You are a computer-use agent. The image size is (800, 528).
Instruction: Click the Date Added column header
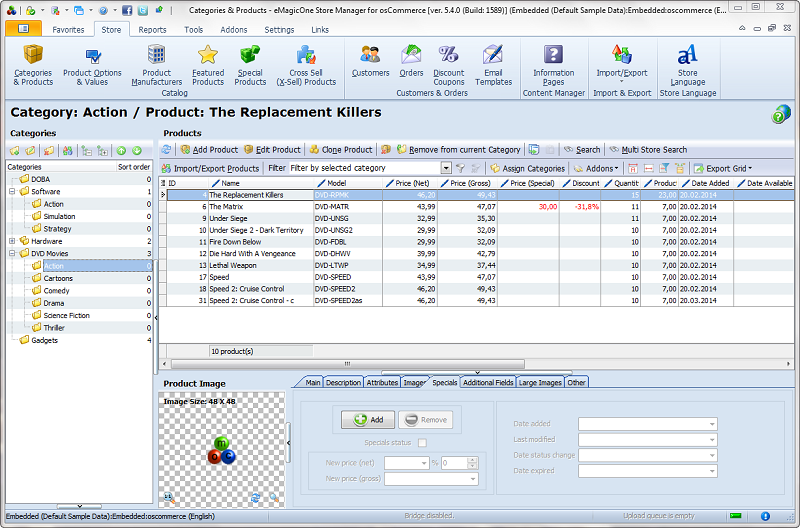707,183
